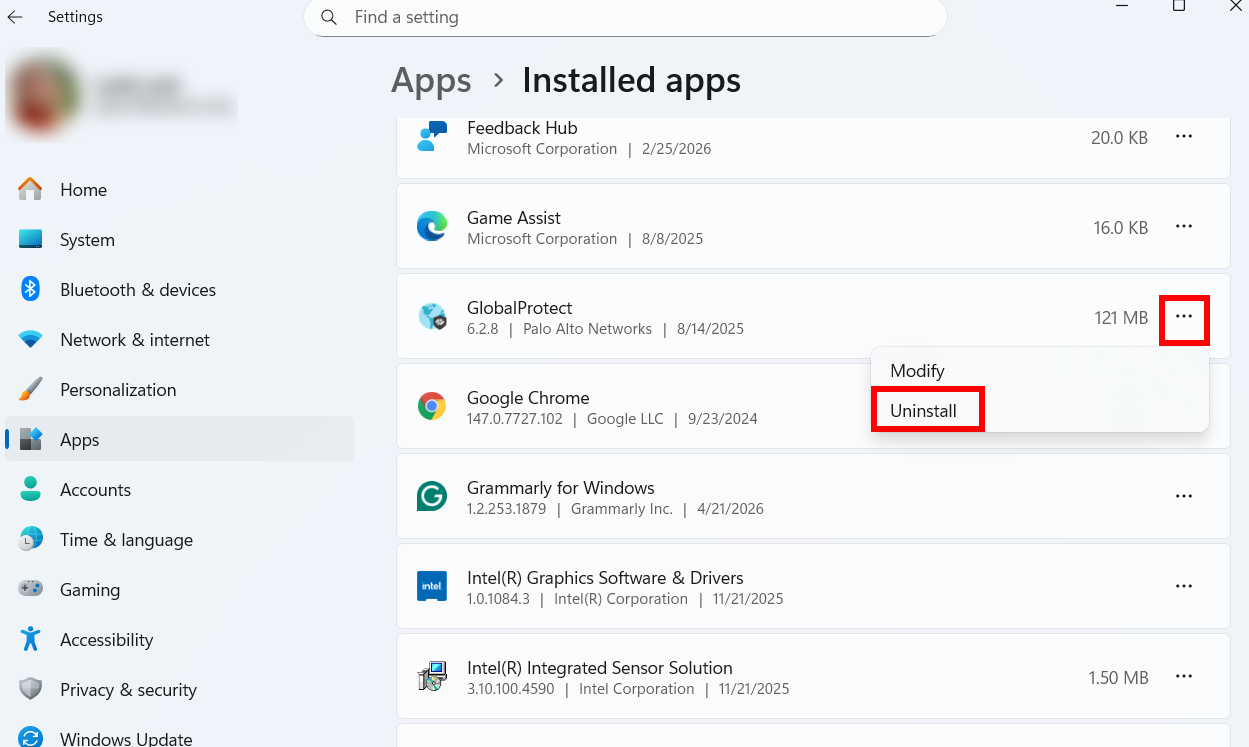This screenshot has width=1249, height=747.
Task: Select Bluetooth & devices in the sidebar
Action: pyautogui.click(x=137, y=289)
